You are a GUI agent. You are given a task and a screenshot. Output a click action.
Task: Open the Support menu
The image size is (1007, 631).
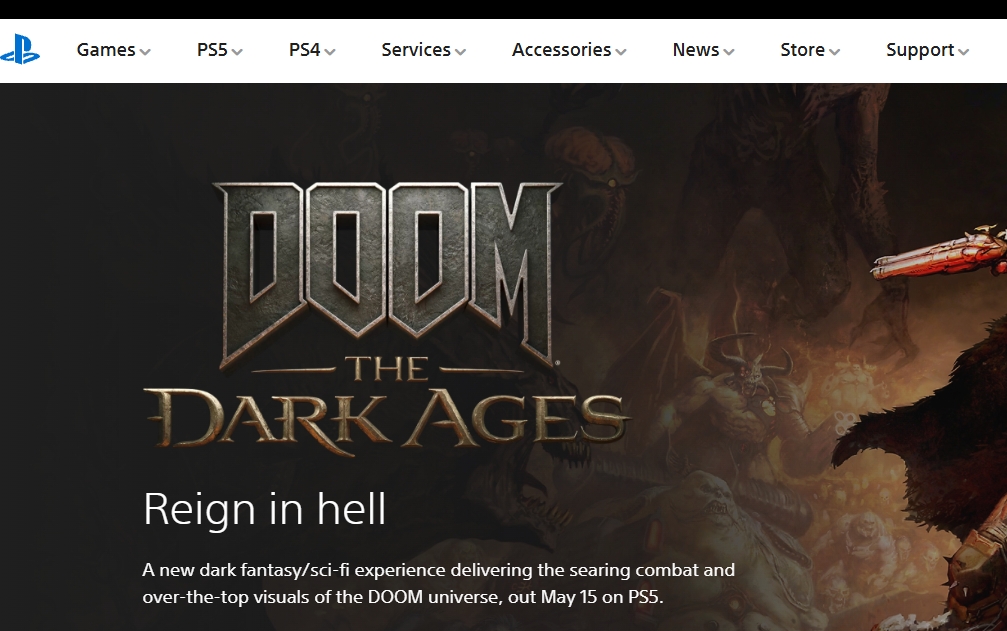(x=927, y=50)
